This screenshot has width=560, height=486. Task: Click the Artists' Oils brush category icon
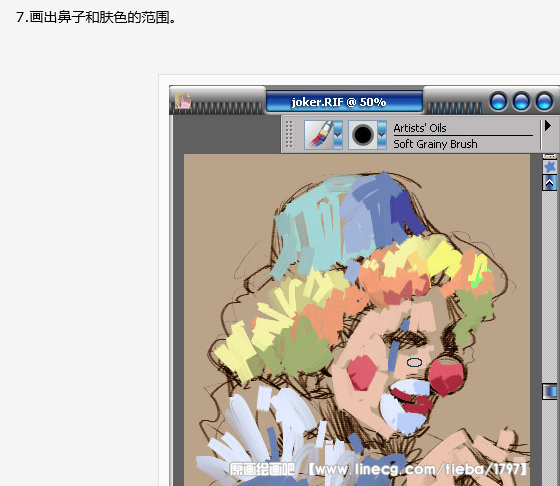(x=319, y=135)
